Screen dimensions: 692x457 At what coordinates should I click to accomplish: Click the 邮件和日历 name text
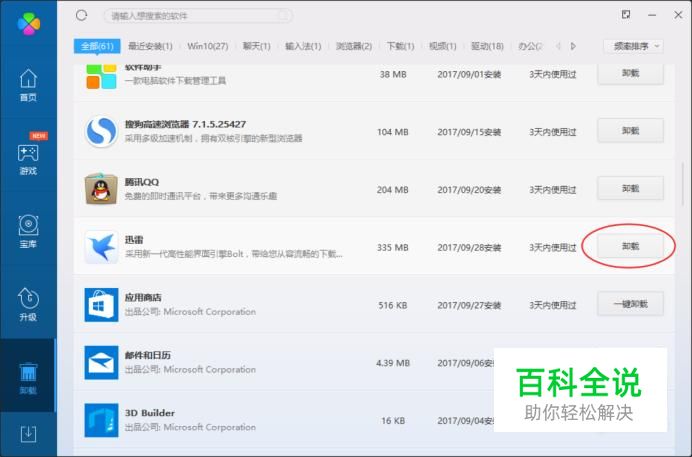[x=147, y=356]
